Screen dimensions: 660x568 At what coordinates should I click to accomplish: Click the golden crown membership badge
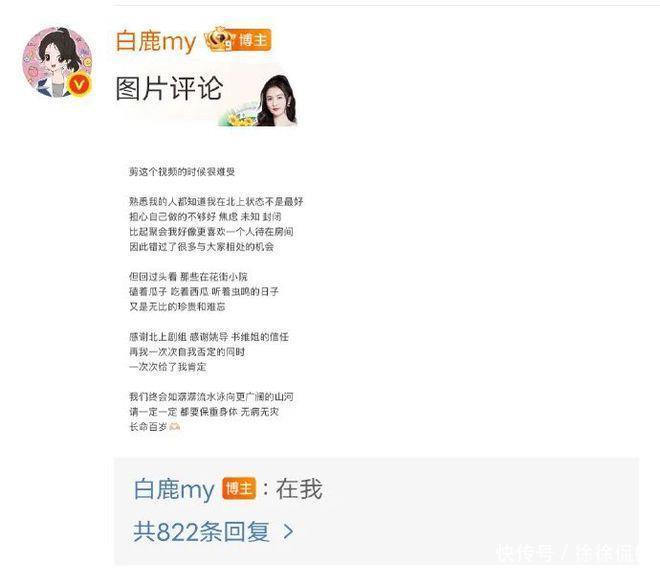point(219,39)
